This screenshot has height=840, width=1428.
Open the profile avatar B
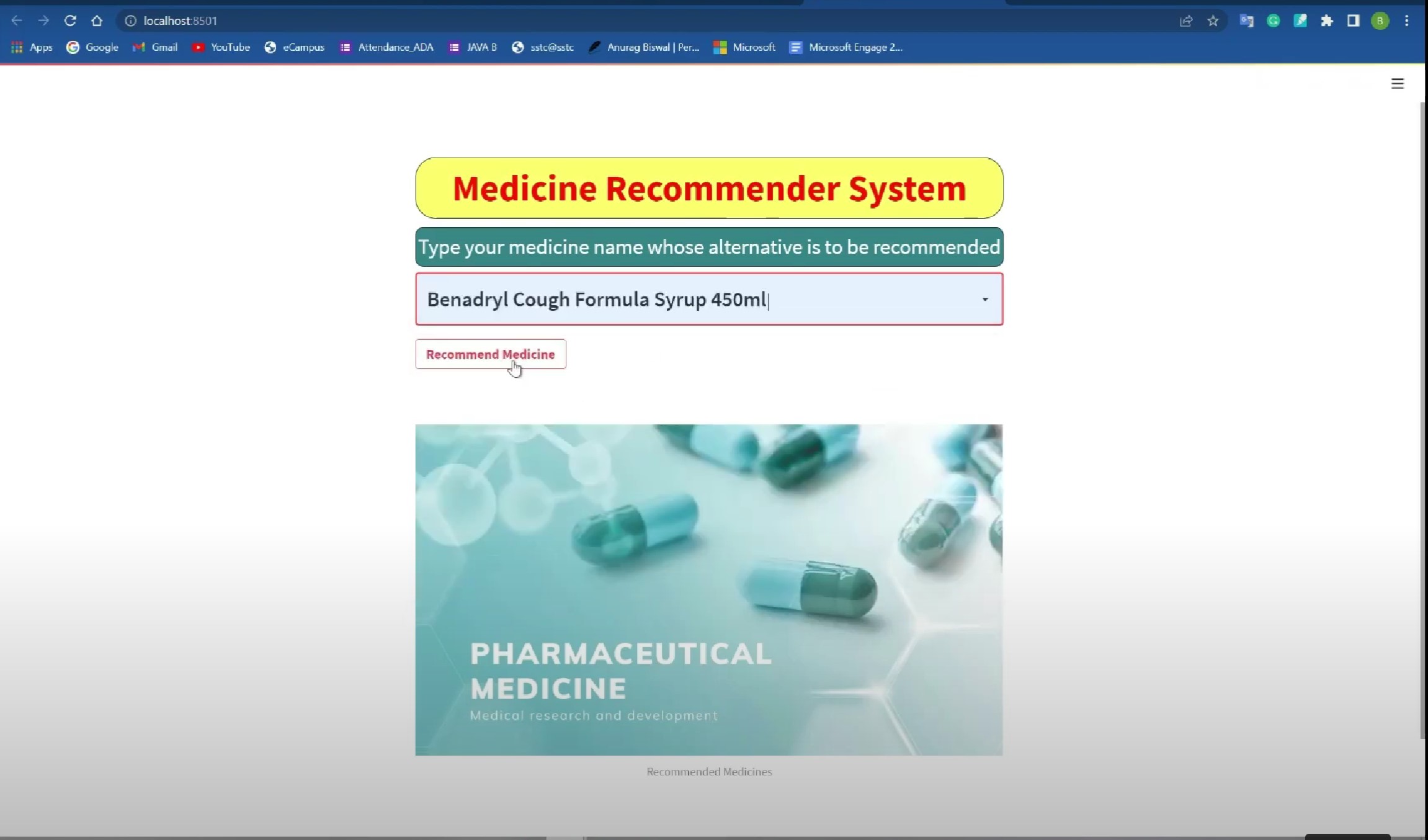(1380, 20)
